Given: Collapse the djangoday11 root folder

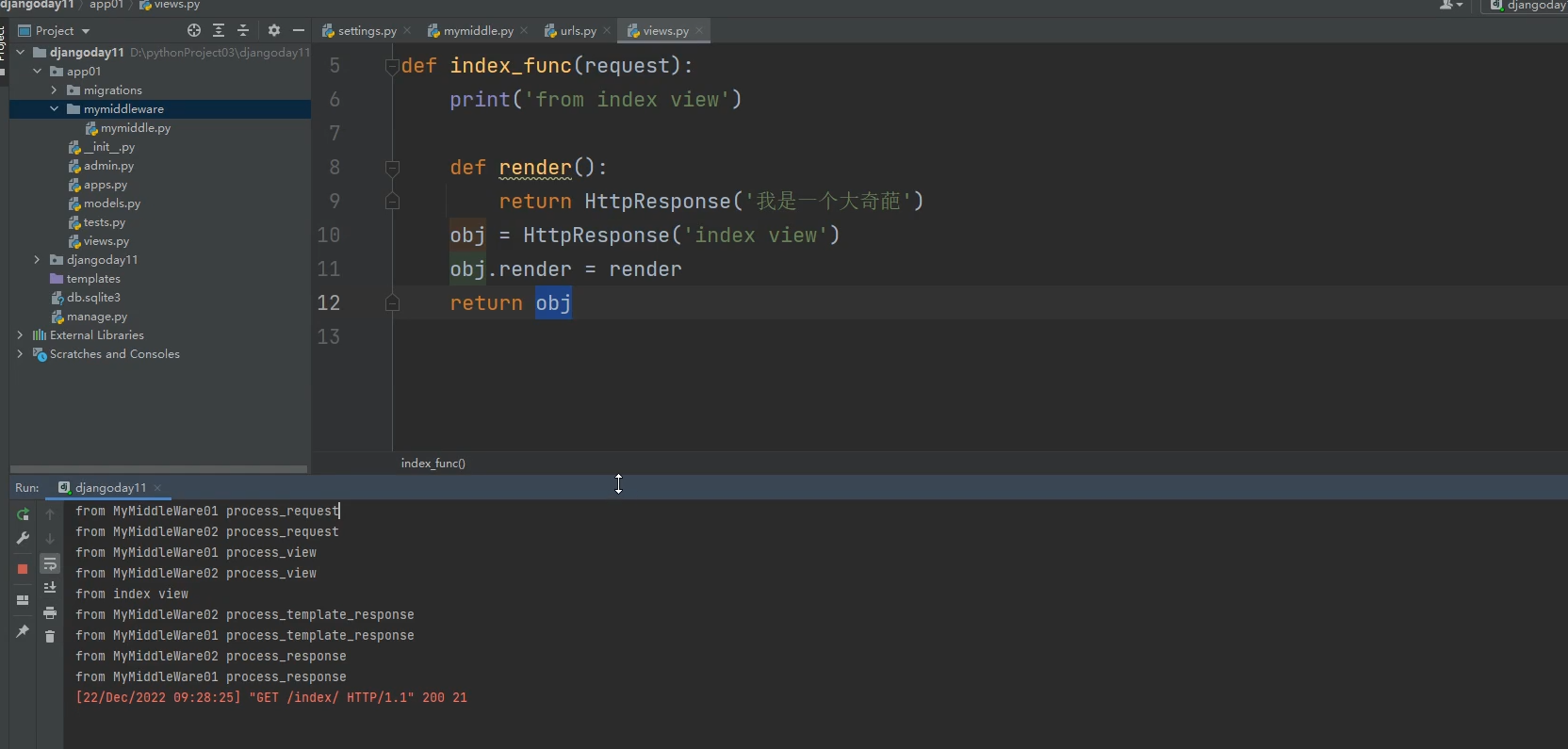Looking at the screenshot, I should [20, 53].
